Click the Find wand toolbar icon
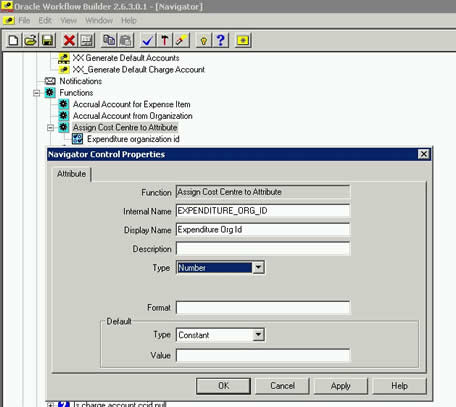 tap(182, 40)
